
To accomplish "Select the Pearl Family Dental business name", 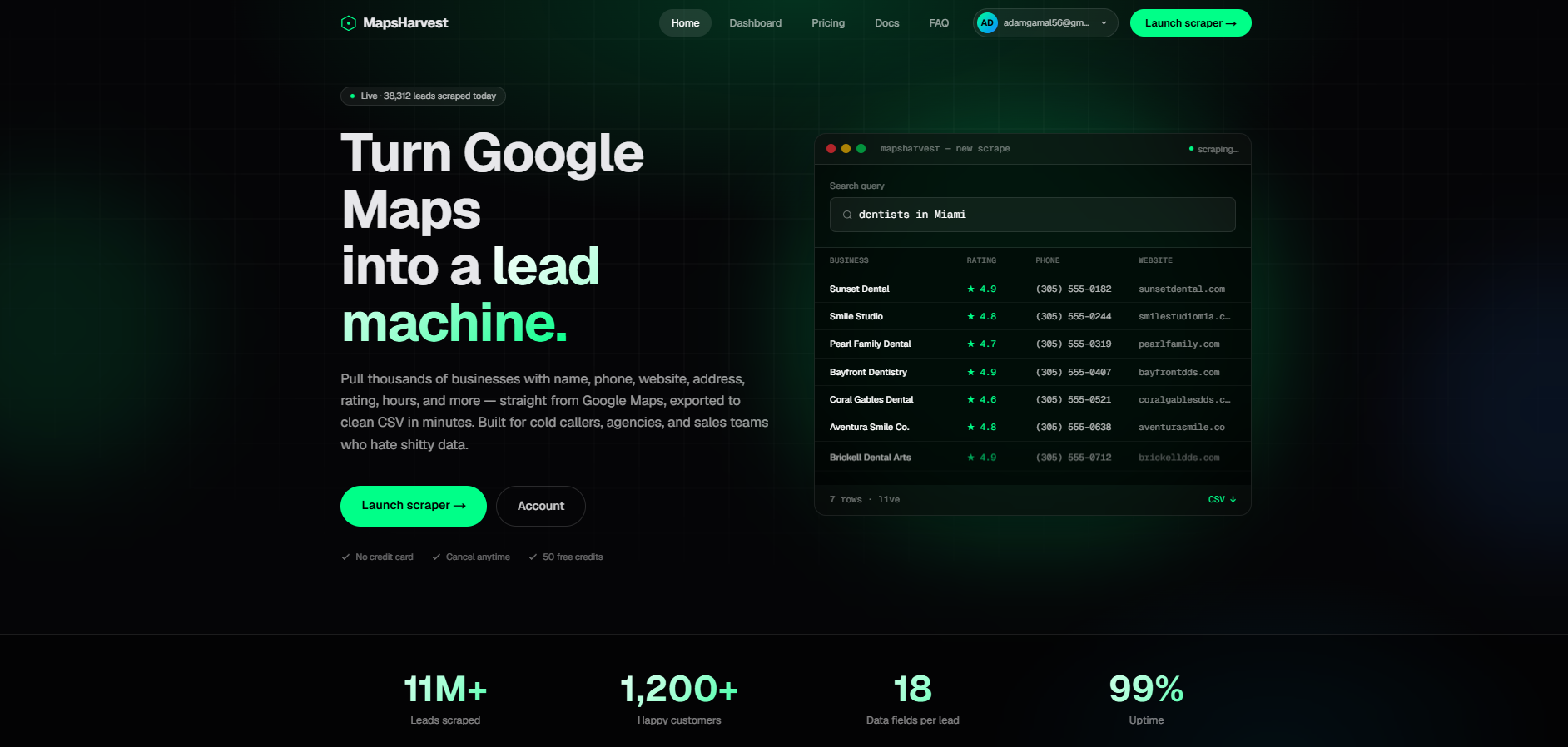I will point(871,344).
